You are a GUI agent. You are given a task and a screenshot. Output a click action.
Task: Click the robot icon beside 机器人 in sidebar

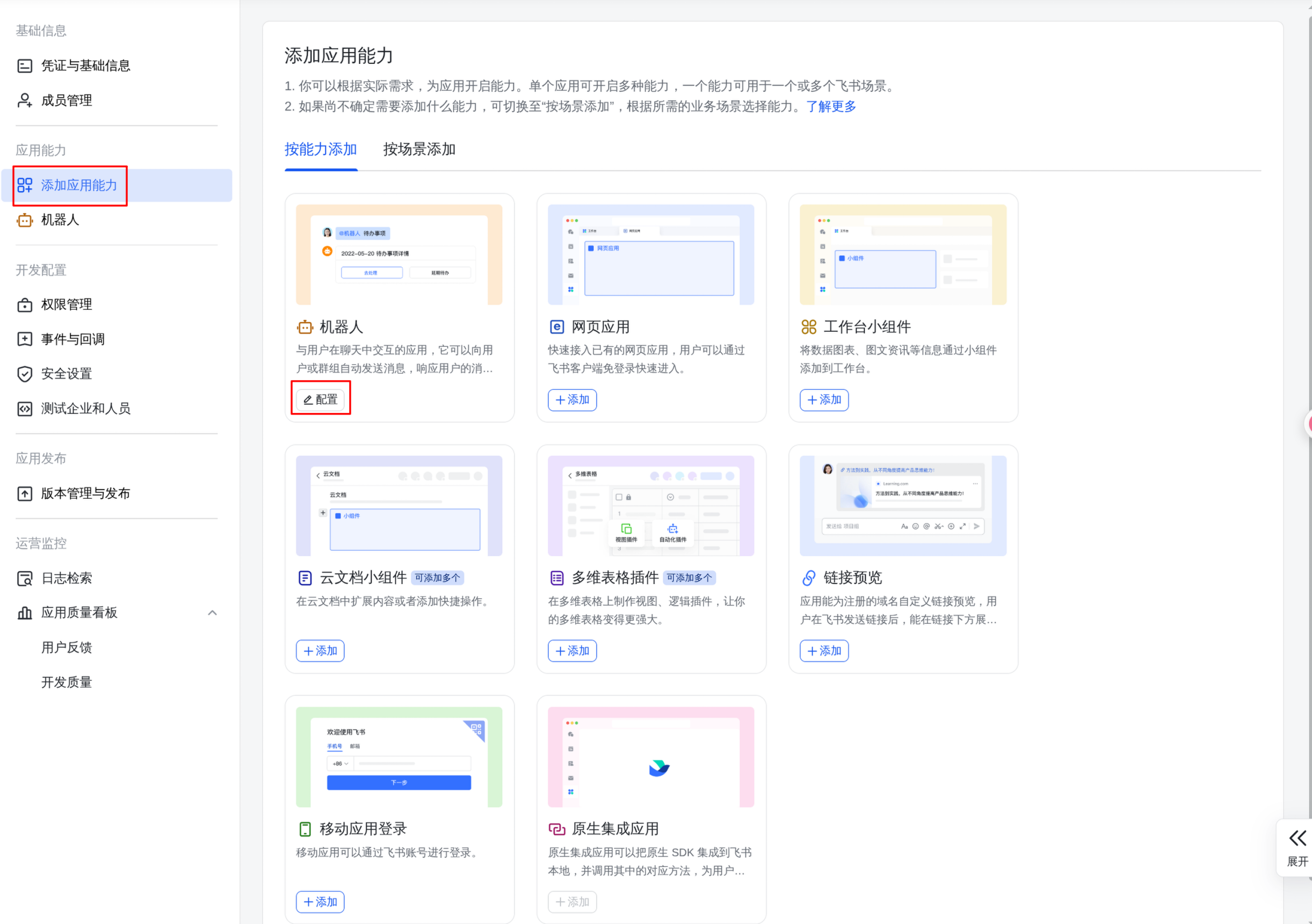(25, 220)
